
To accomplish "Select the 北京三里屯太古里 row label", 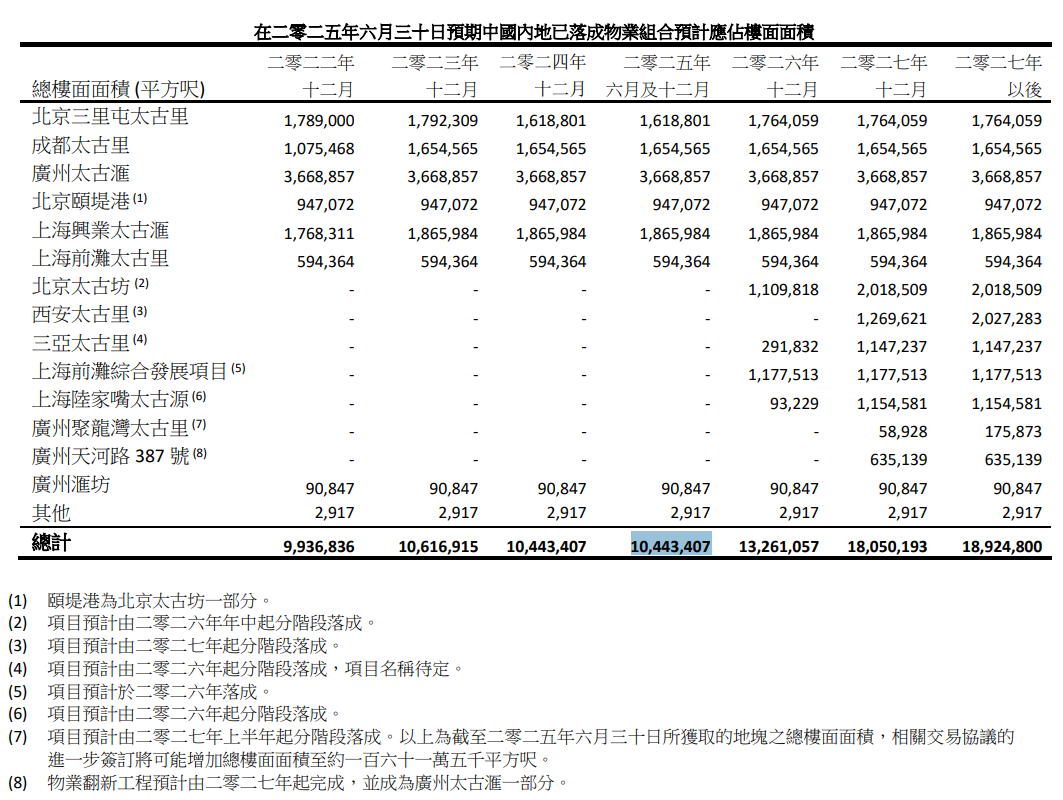I will coord(110,117).
